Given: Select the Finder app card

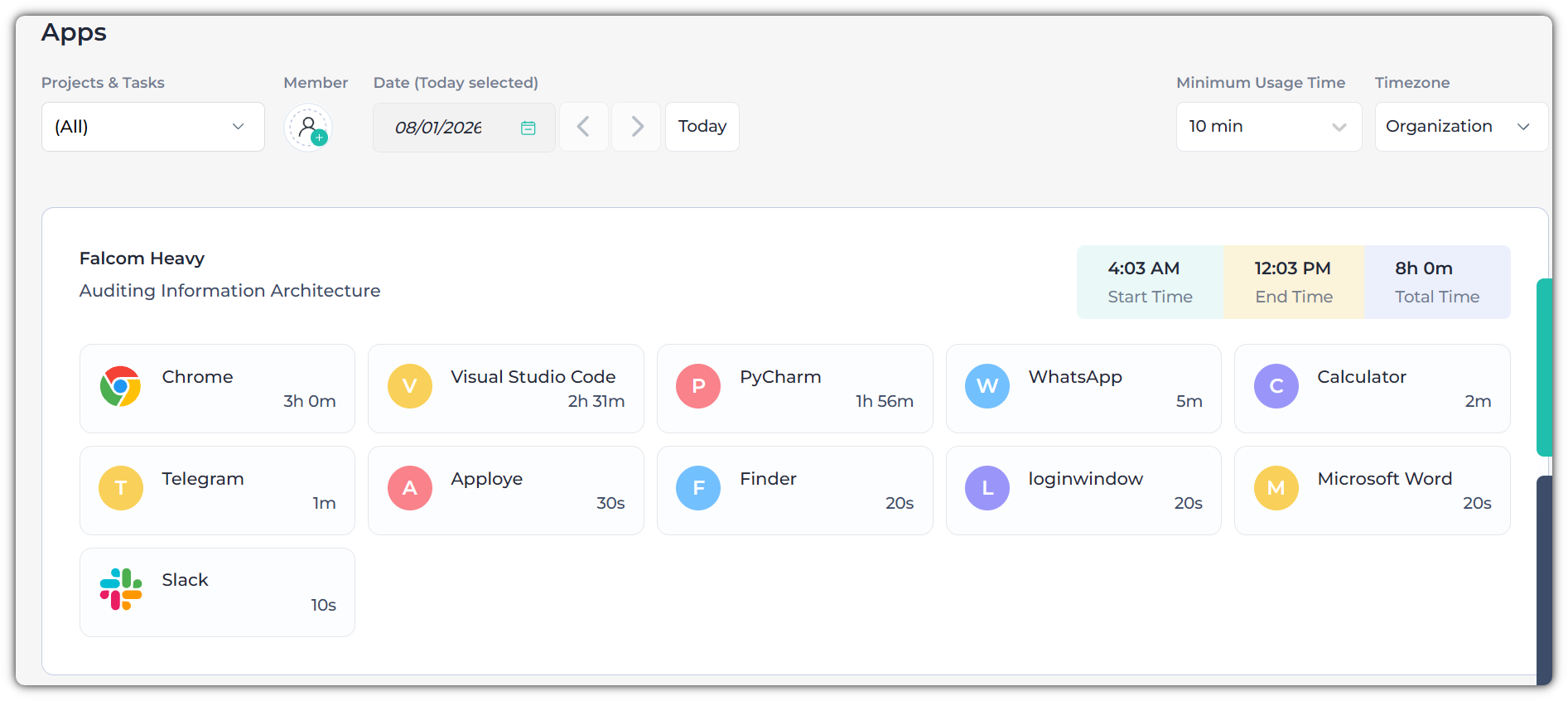Looking at the screenshot, I should tap(794, 491).
